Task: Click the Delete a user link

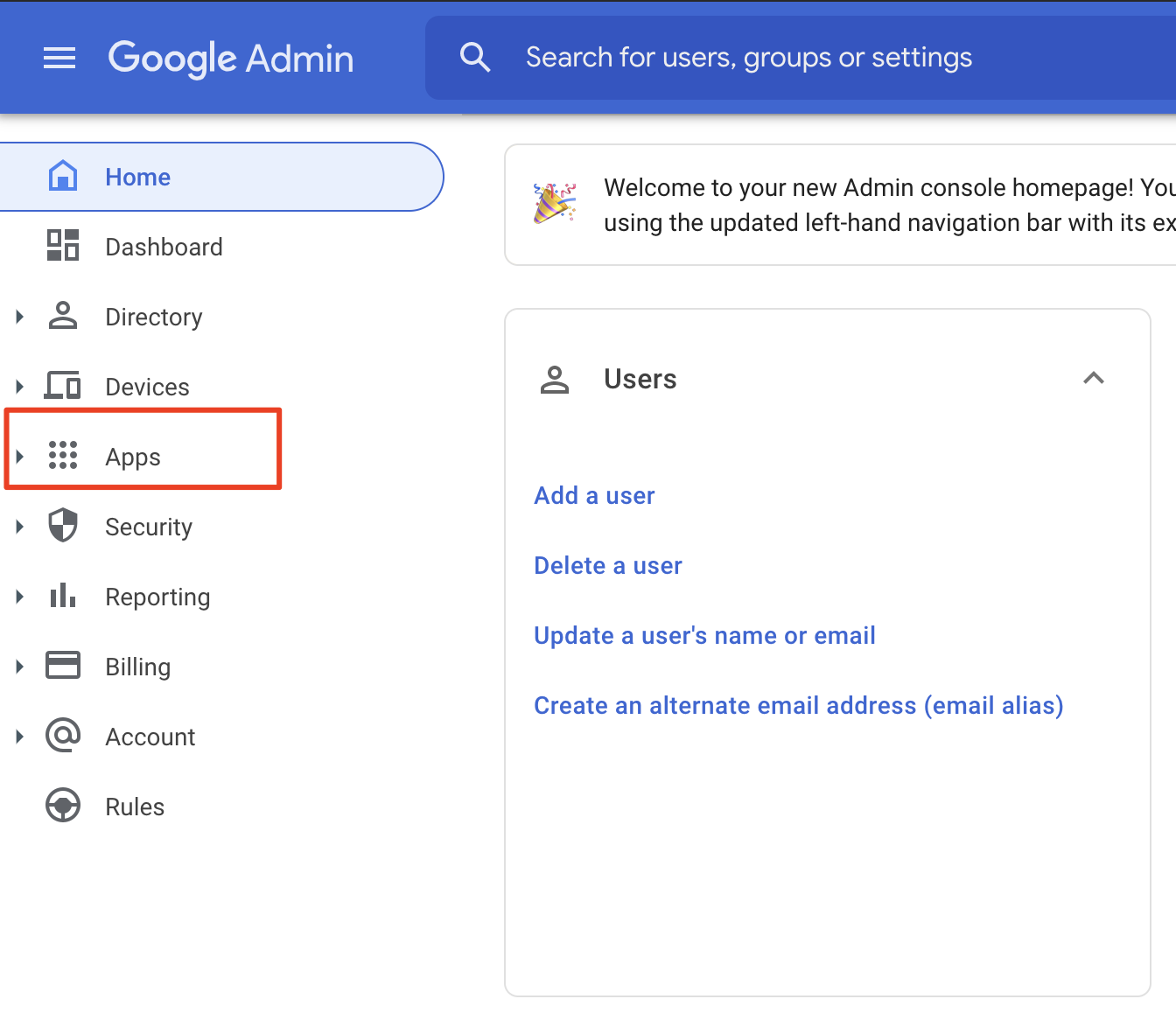Action: (x=608, y=565)
